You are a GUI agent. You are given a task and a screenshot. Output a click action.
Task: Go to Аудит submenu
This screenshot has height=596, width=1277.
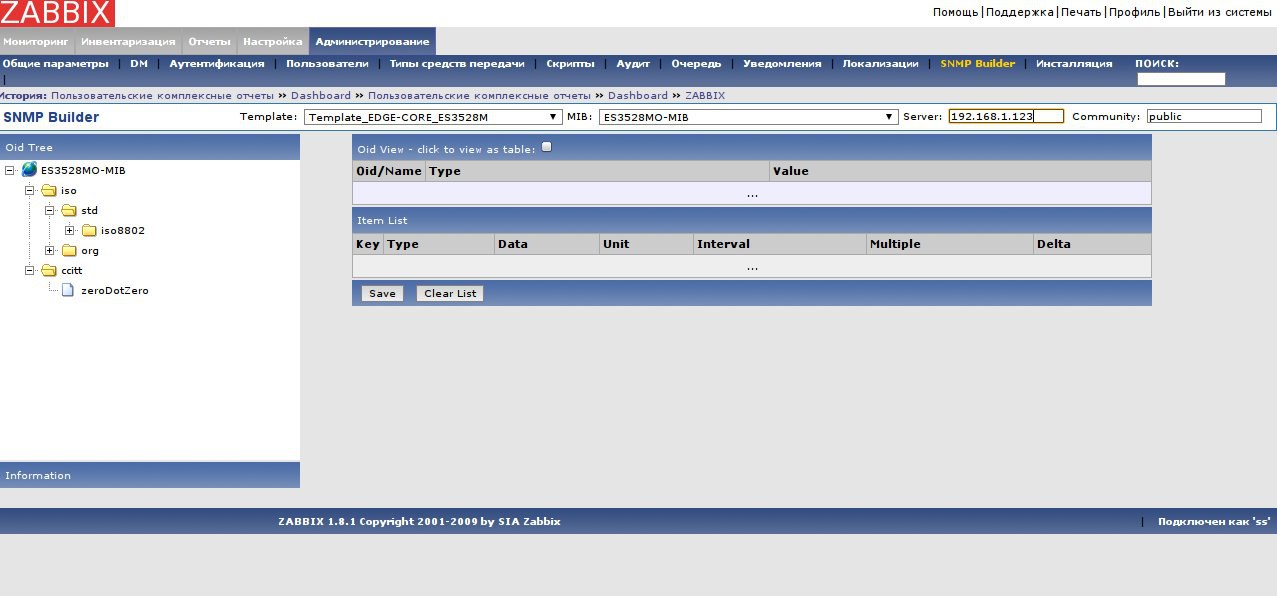click(x=633, y=63)
